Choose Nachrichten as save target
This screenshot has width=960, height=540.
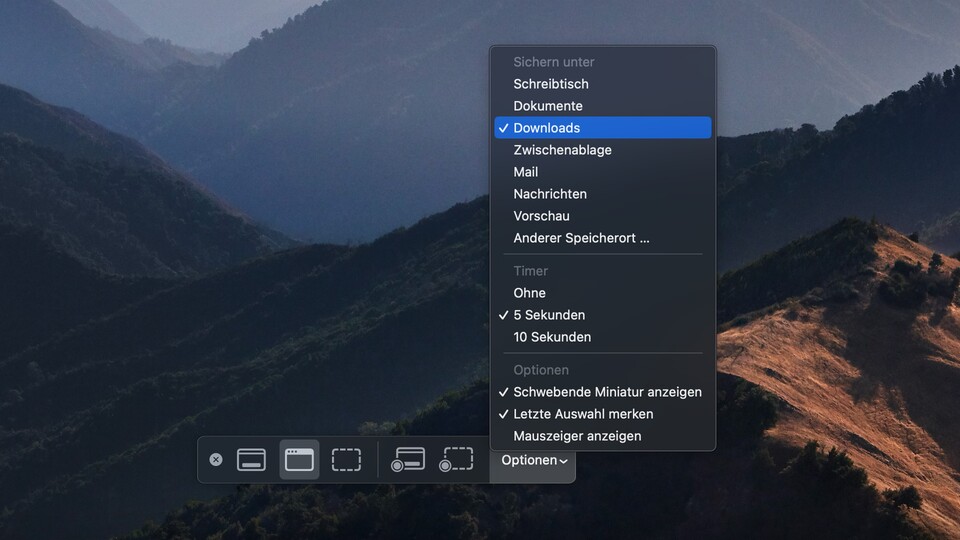(603, 194)
